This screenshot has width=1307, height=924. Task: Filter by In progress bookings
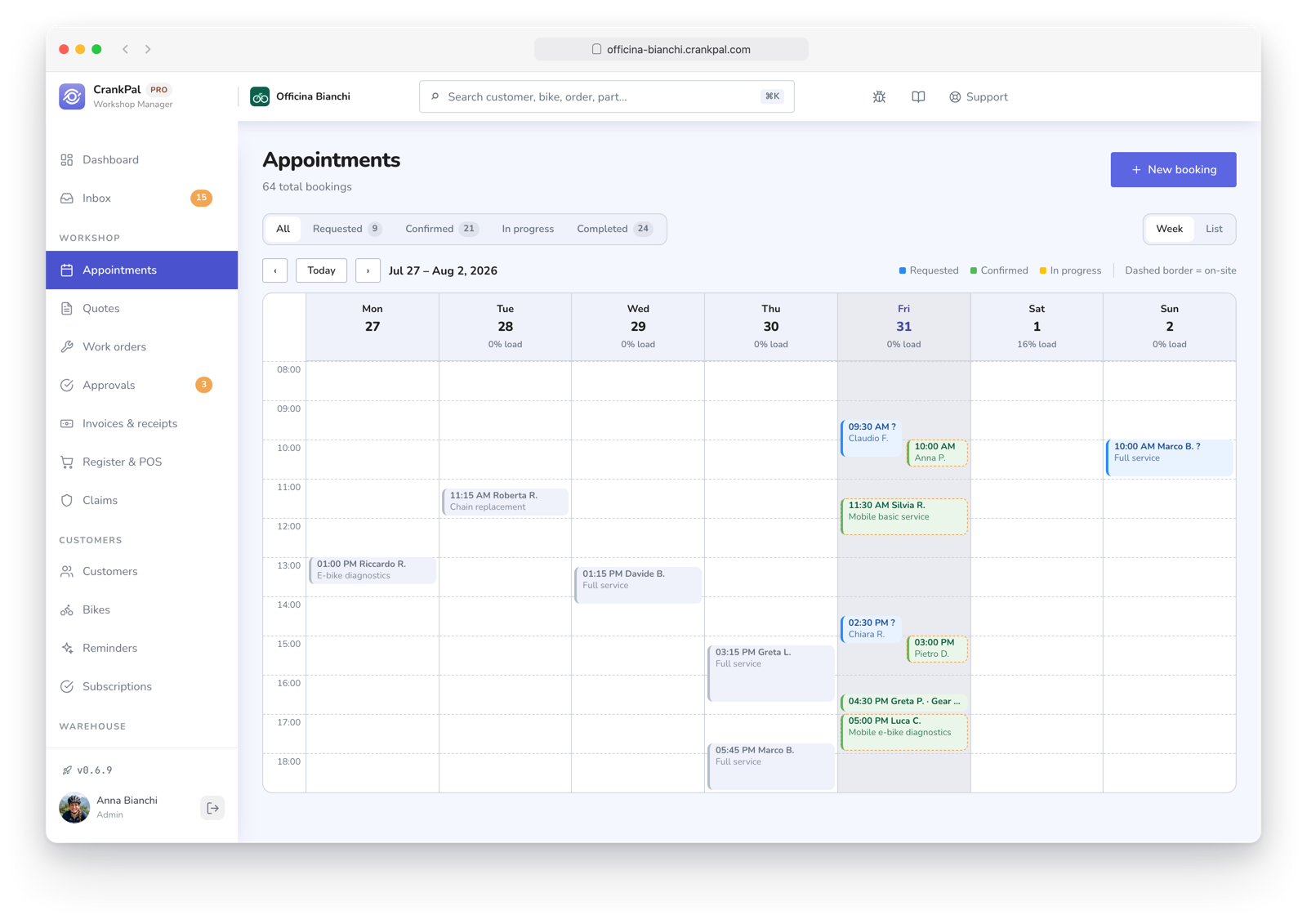[x=528, y=229]
